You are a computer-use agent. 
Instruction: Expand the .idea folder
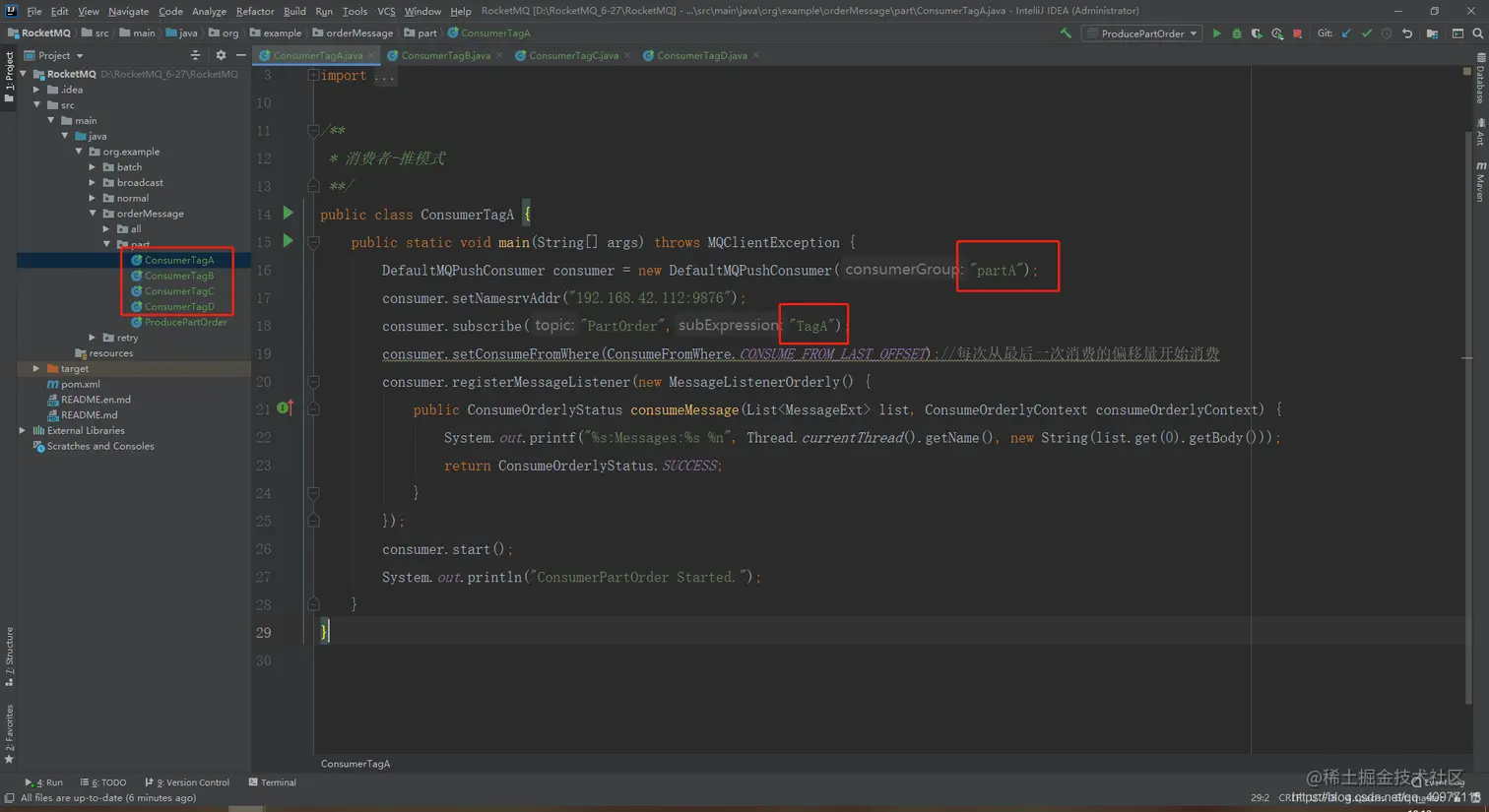point(36,90)
